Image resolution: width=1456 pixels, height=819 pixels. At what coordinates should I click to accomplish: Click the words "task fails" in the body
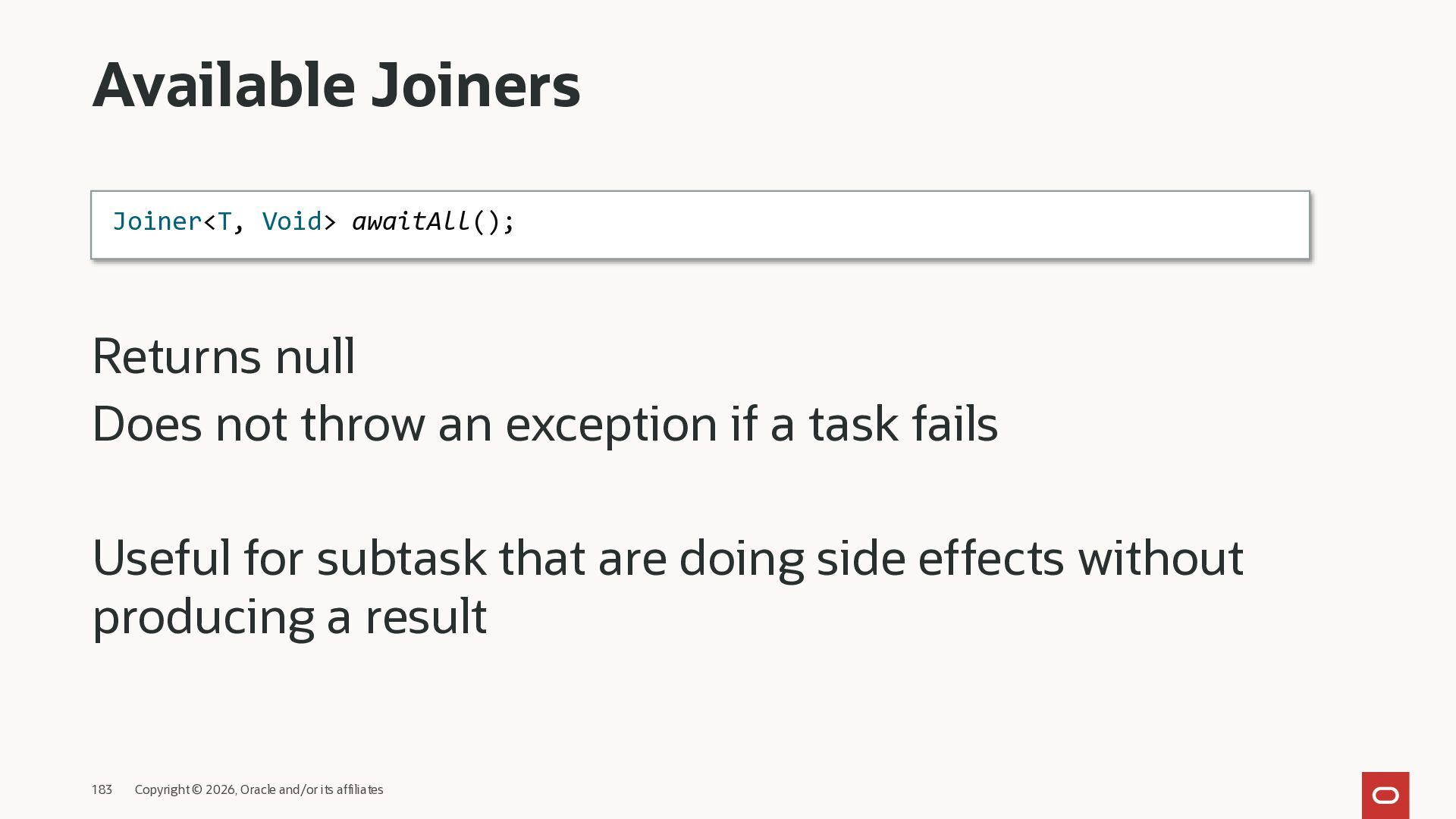[903, 423]
